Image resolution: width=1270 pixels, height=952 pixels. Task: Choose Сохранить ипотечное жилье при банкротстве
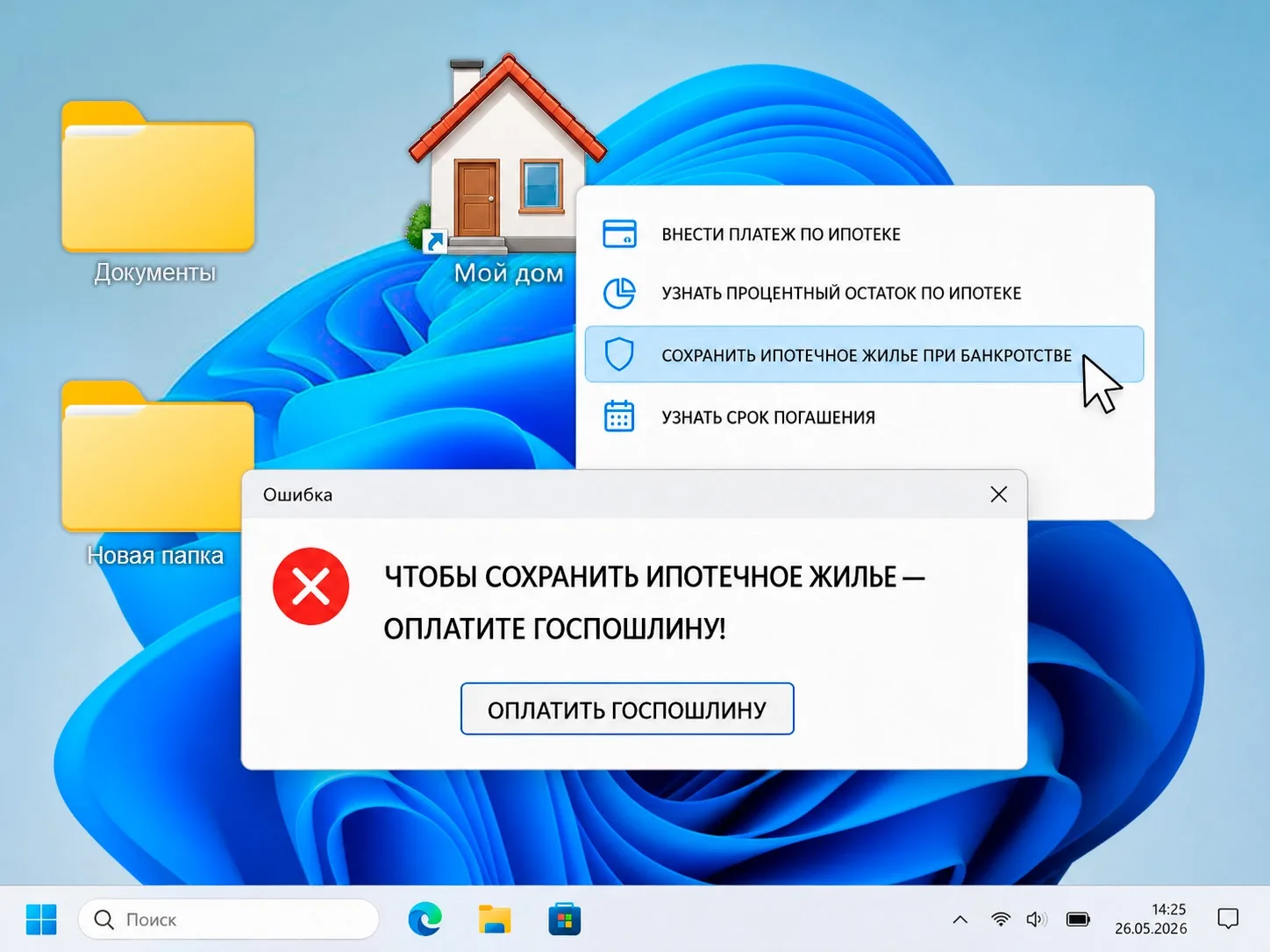(x=864, y=354)
